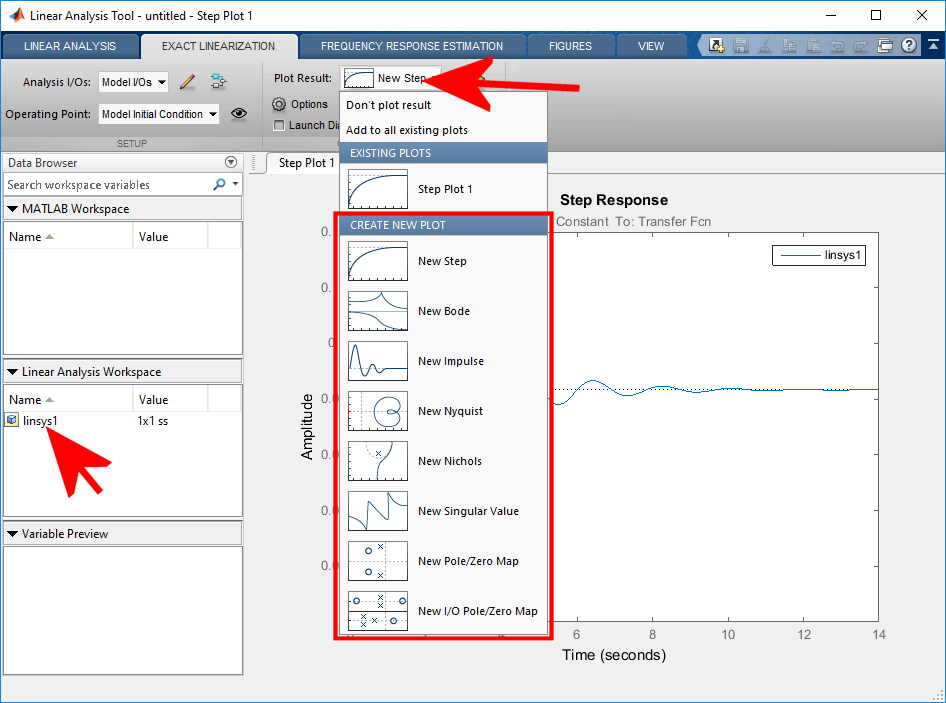Click the eye icon next to Operating Point

[x=239, y=113]
